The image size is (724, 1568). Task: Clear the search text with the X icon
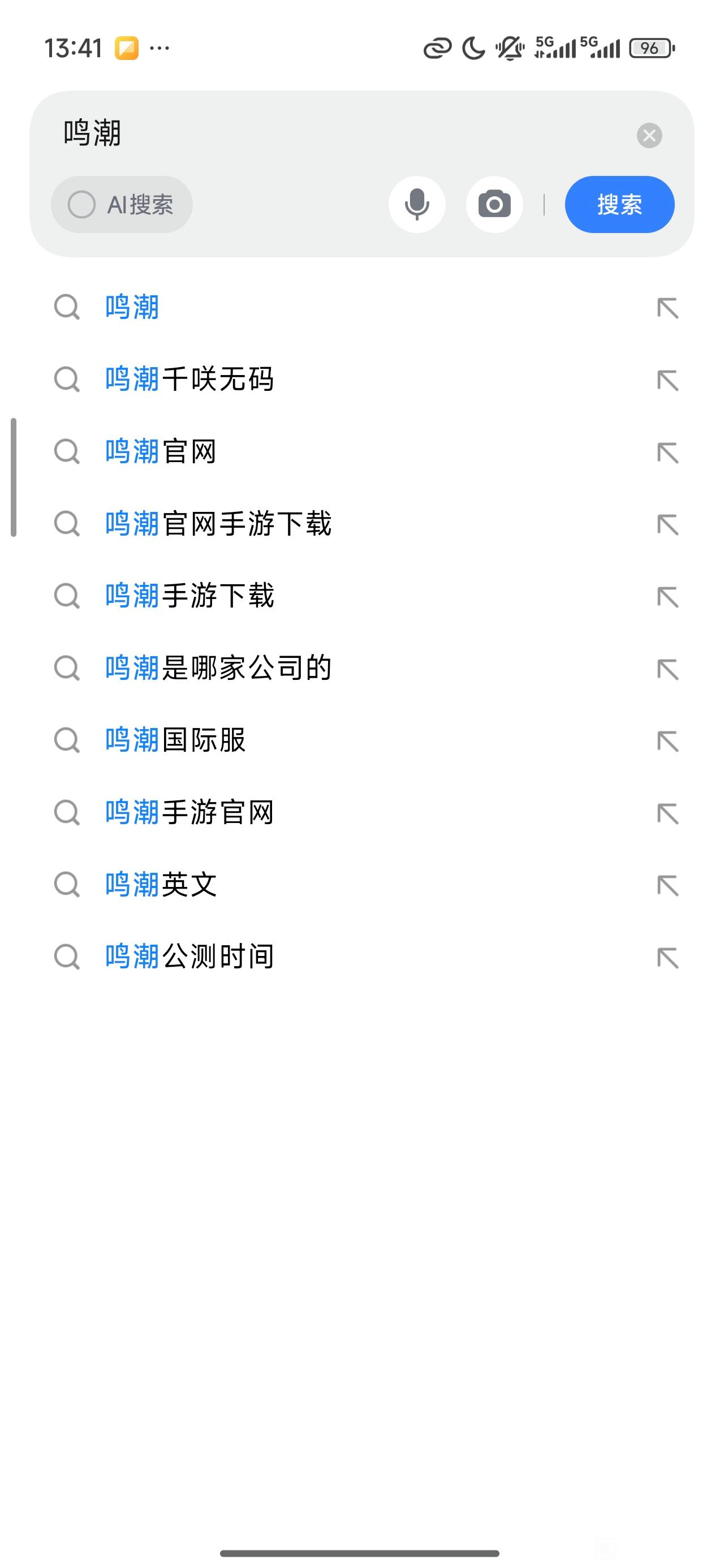tap(649, 135)
